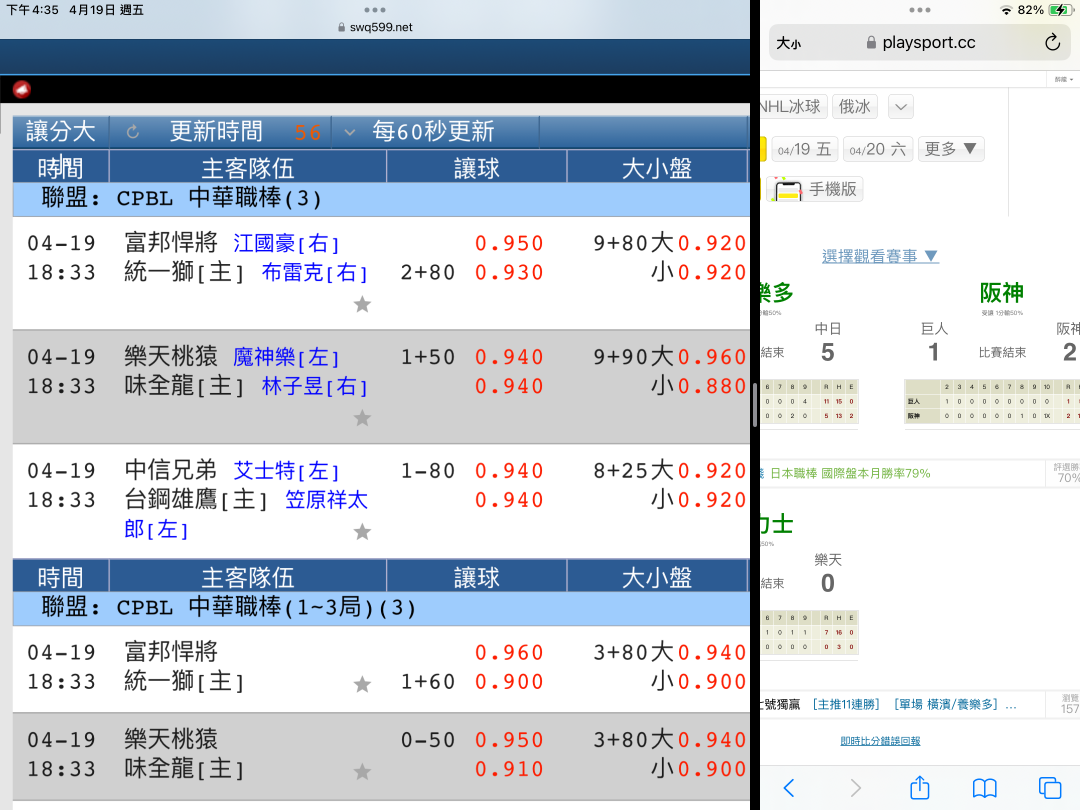Open 日本職棒 國際盤本月勝率79% link
This screenshot has height=810, width=1080.
[850, 473]
